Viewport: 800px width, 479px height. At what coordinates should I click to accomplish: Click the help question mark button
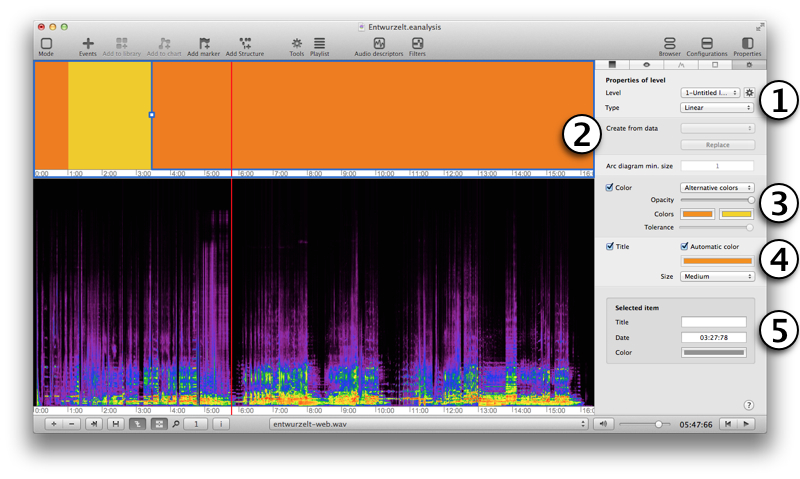pos(748,405)
